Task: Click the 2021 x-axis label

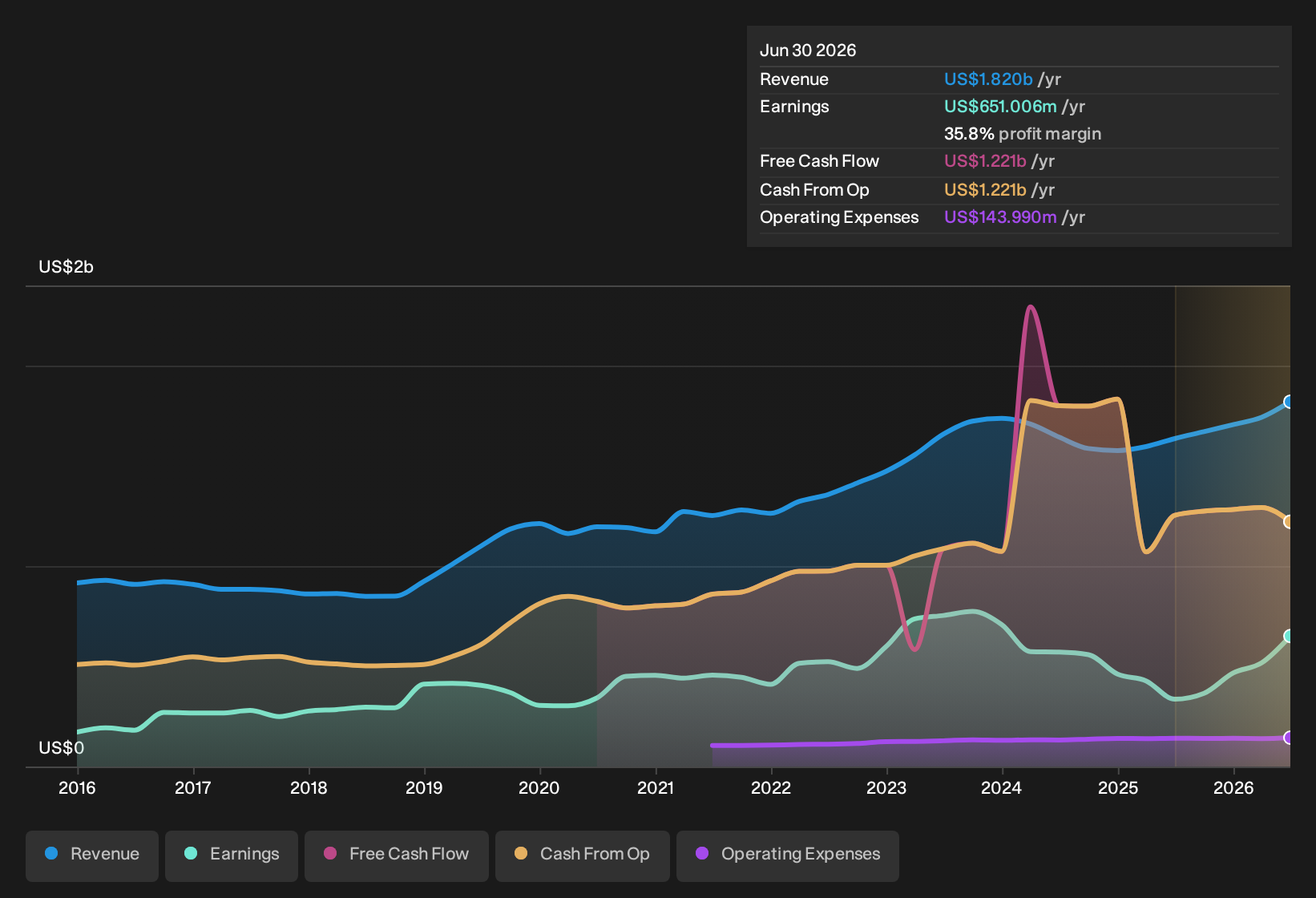Action: [x=656, y=788]
